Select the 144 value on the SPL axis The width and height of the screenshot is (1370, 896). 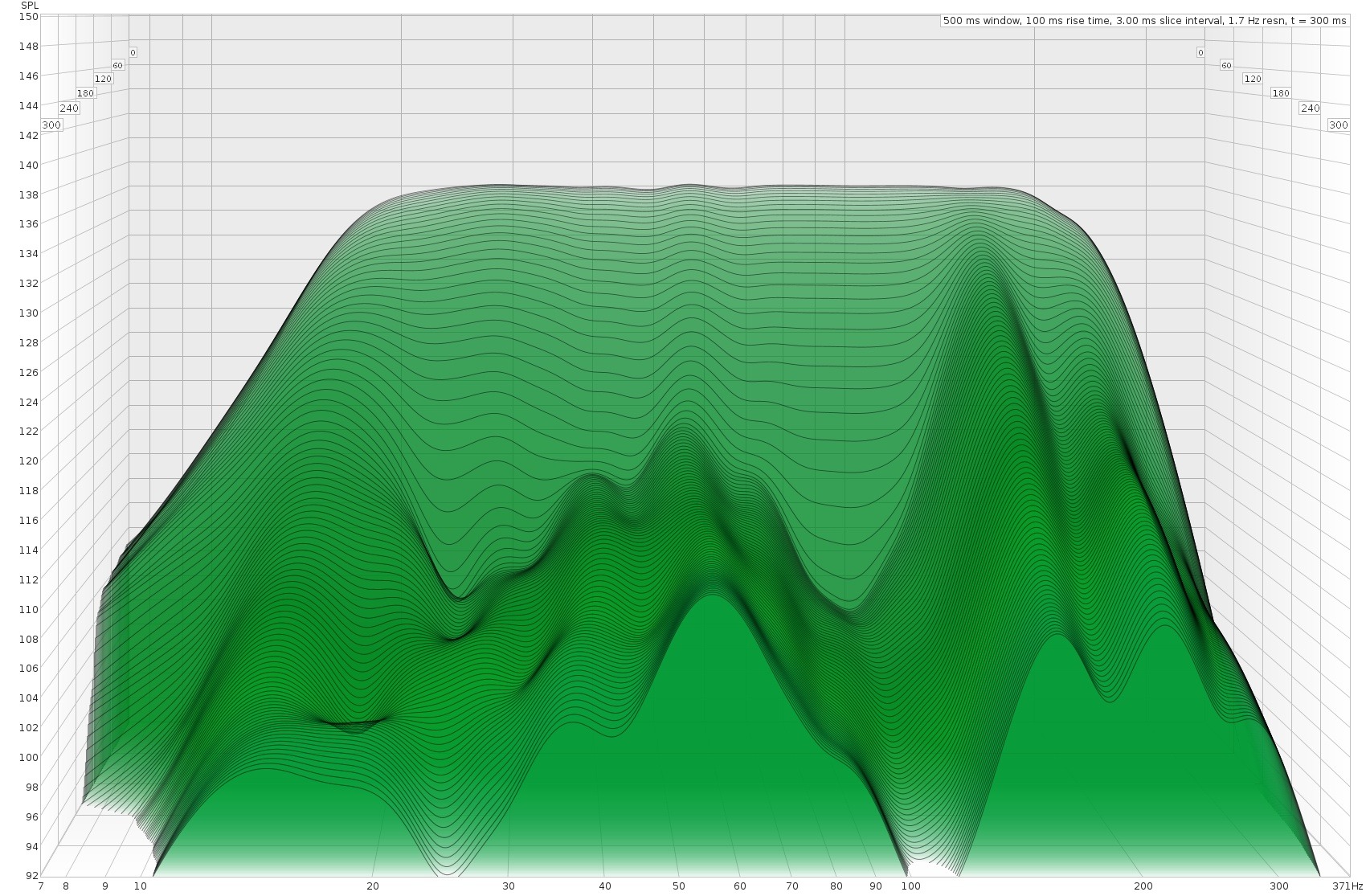[29, 106]
